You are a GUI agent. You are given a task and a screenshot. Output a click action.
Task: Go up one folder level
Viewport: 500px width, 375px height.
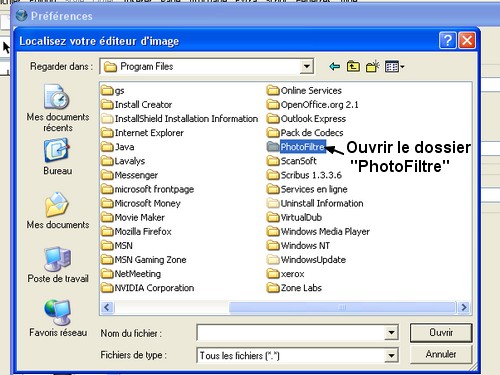[x=353, y=67]
